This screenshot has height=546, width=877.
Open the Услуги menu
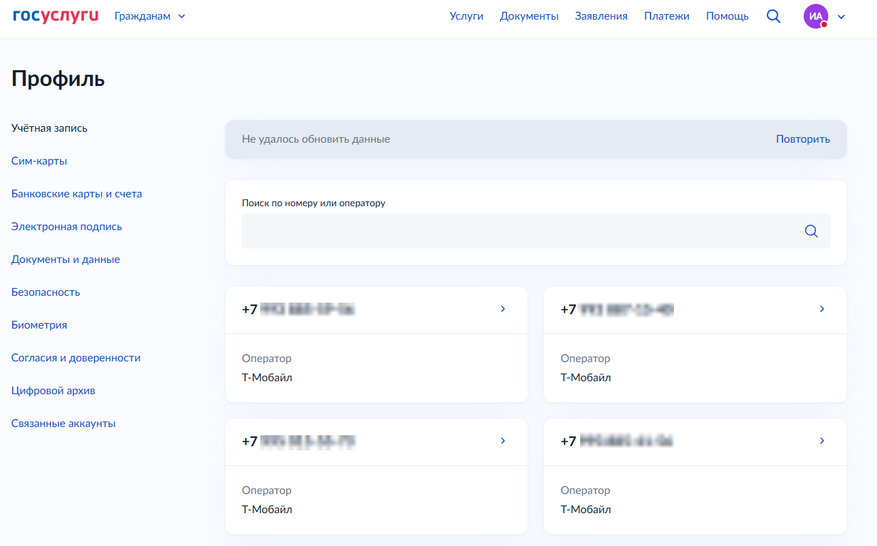click(x=466, y=16)
